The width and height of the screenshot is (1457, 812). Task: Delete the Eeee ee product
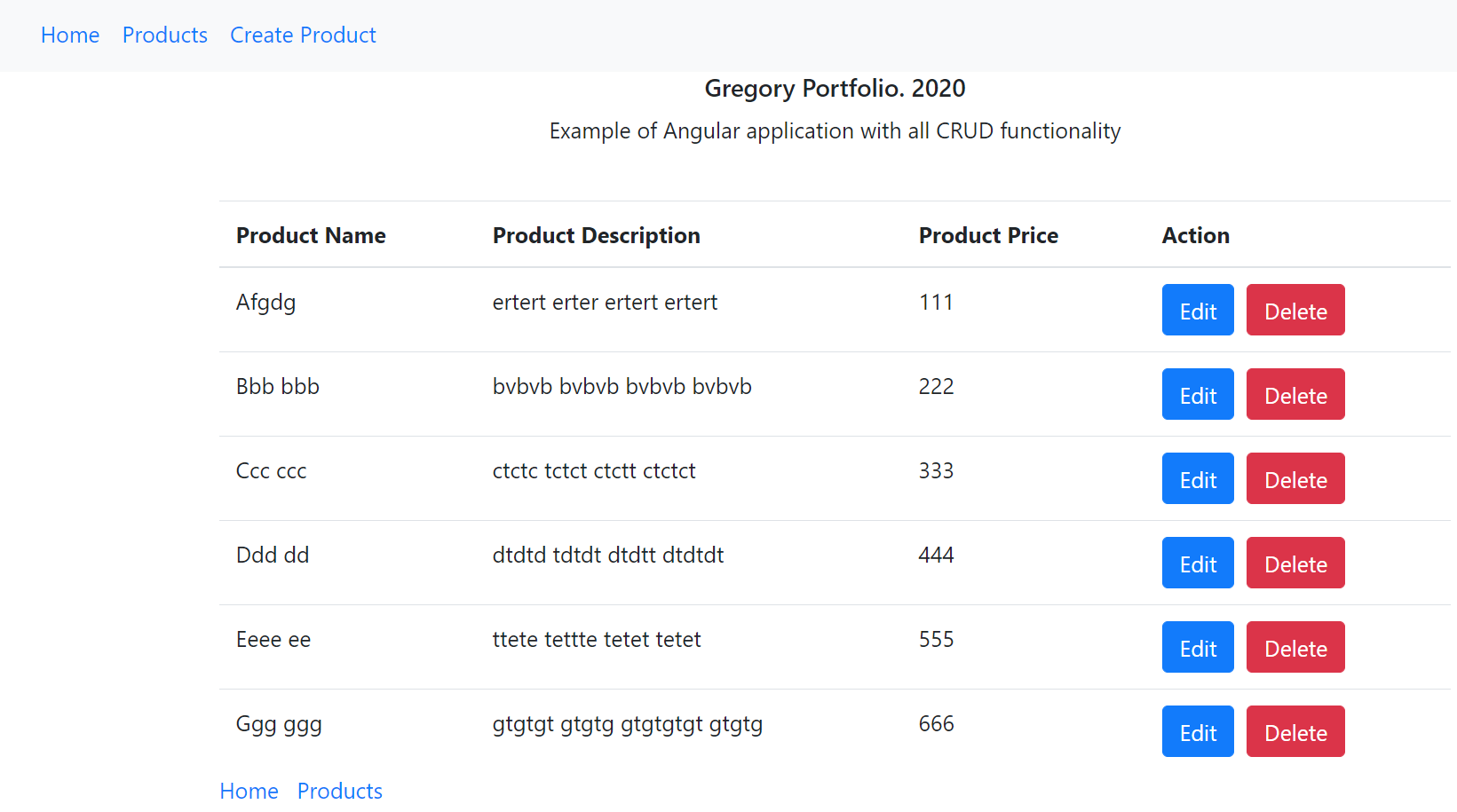1295,648
